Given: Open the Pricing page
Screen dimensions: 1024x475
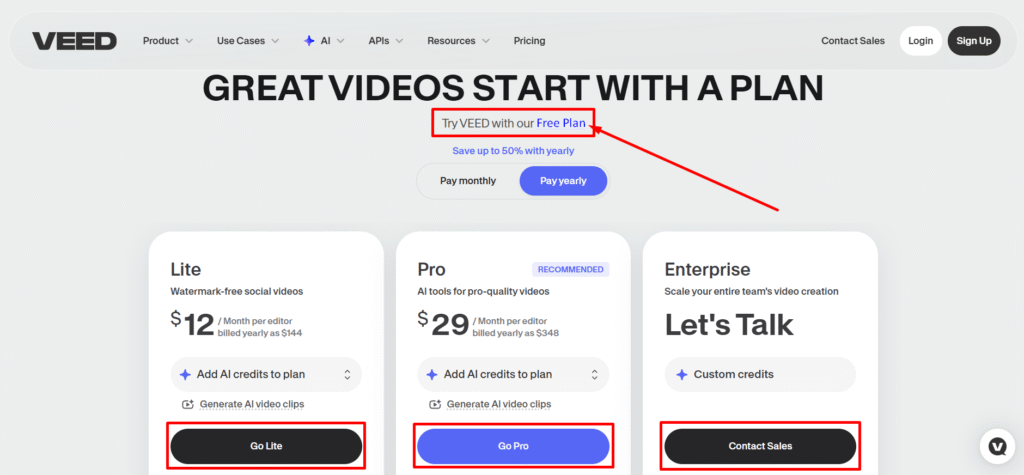Looking at the screenshot, I should (x=529, y=41).
